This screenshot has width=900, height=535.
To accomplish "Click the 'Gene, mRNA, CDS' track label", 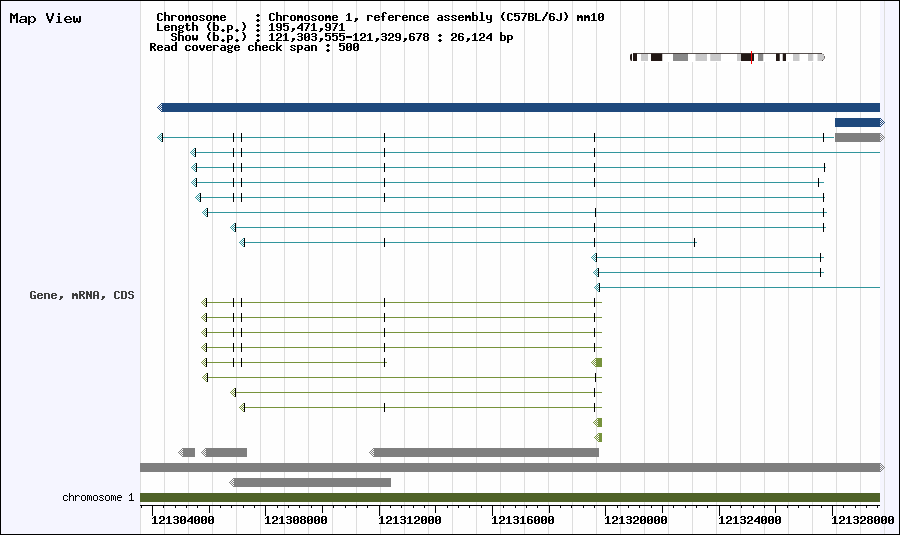I will coord(82,295).
